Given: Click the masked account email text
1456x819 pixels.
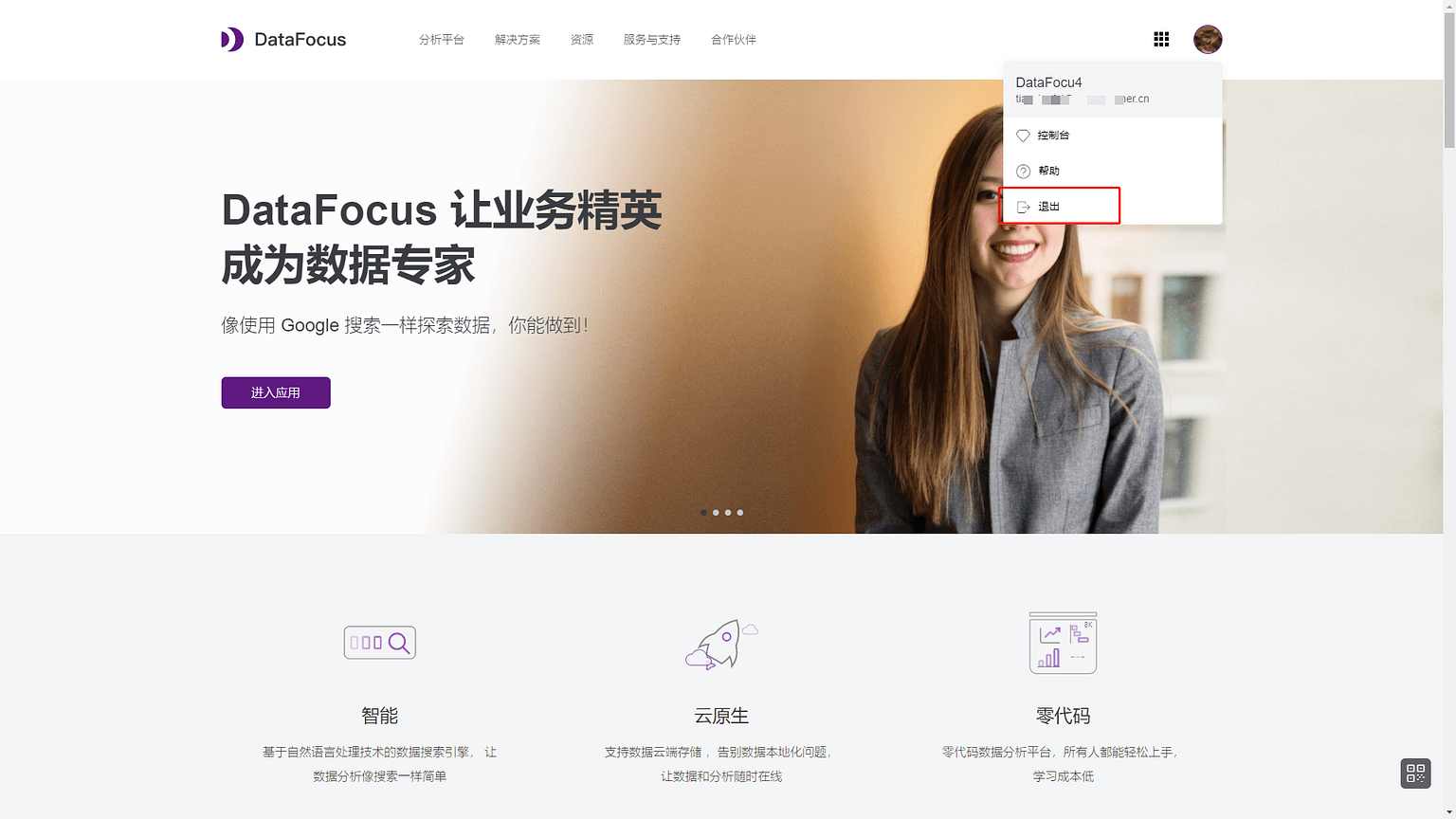Looking at the screenshot, I should pyautogui.click(x=1083, y=99).
